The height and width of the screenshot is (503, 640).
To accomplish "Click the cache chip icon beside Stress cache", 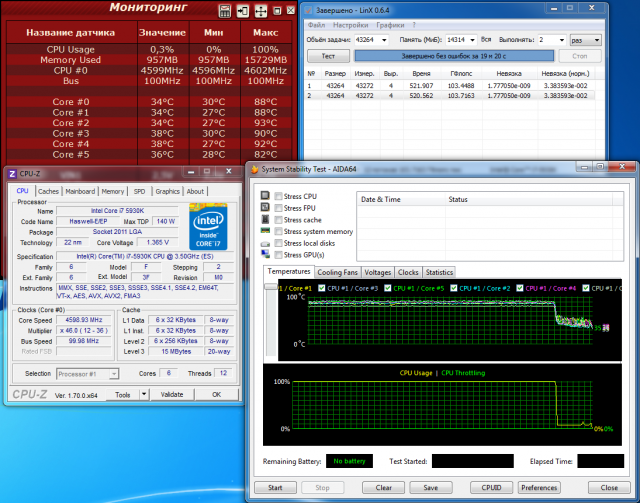I will coord(265,219).
